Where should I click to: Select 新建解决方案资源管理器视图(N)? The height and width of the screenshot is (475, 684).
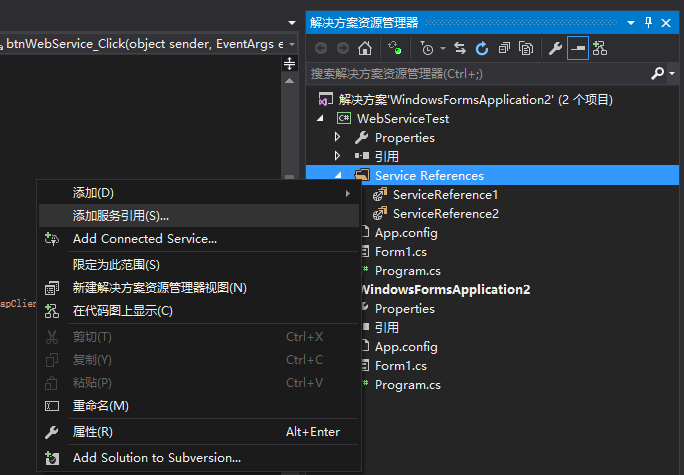click(x=199, y=288)
